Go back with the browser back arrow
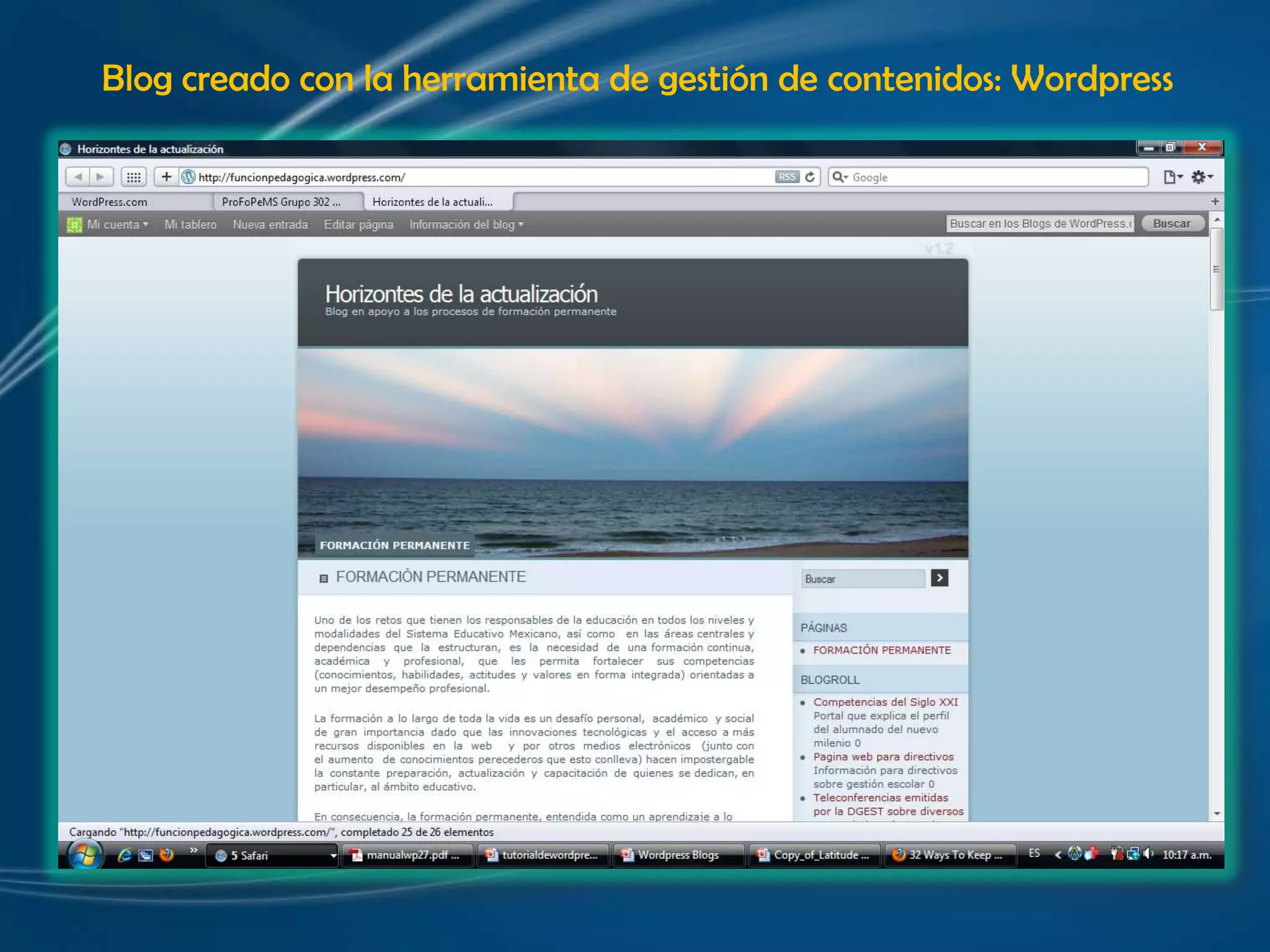This screenshot has width=1270, height=952. tap(78, 177)
